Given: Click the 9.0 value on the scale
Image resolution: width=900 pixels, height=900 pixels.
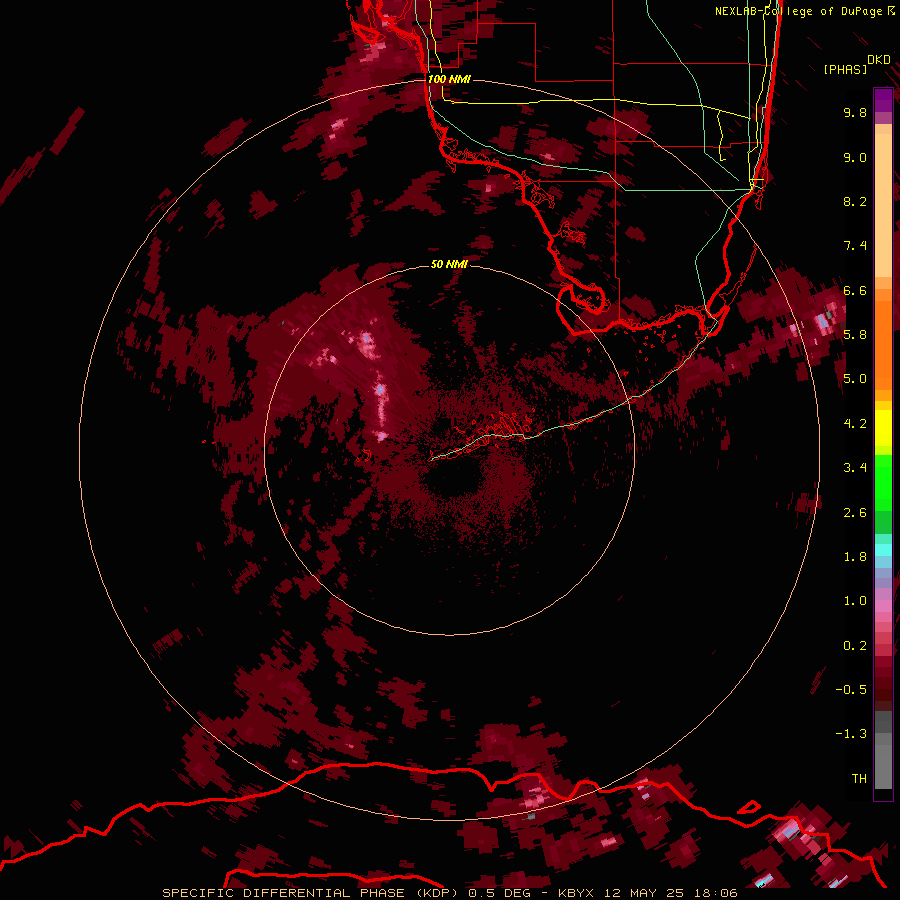Looking at the screenshot, I should [855, 157].
